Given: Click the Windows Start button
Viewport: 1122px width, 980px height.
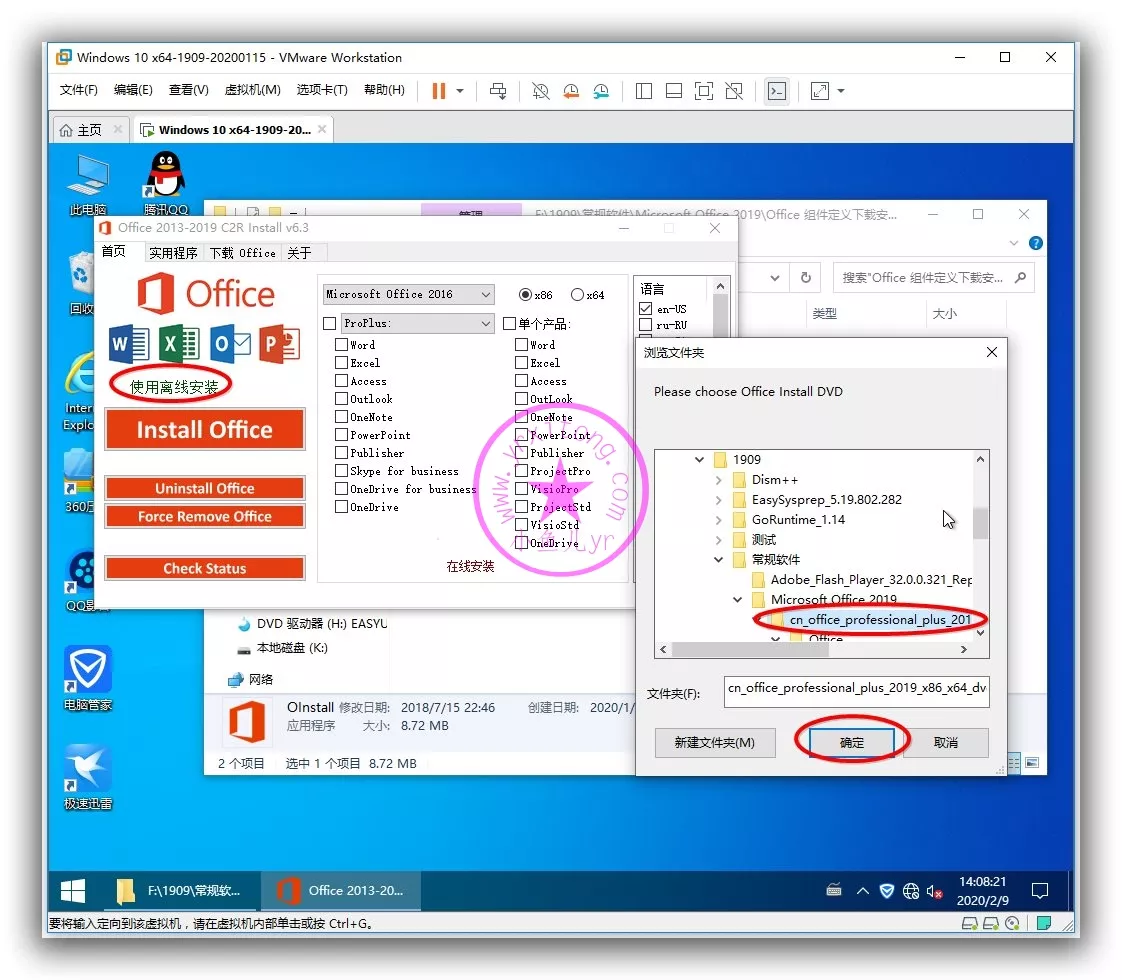Looking at the screenshot, I should [73, 890].
